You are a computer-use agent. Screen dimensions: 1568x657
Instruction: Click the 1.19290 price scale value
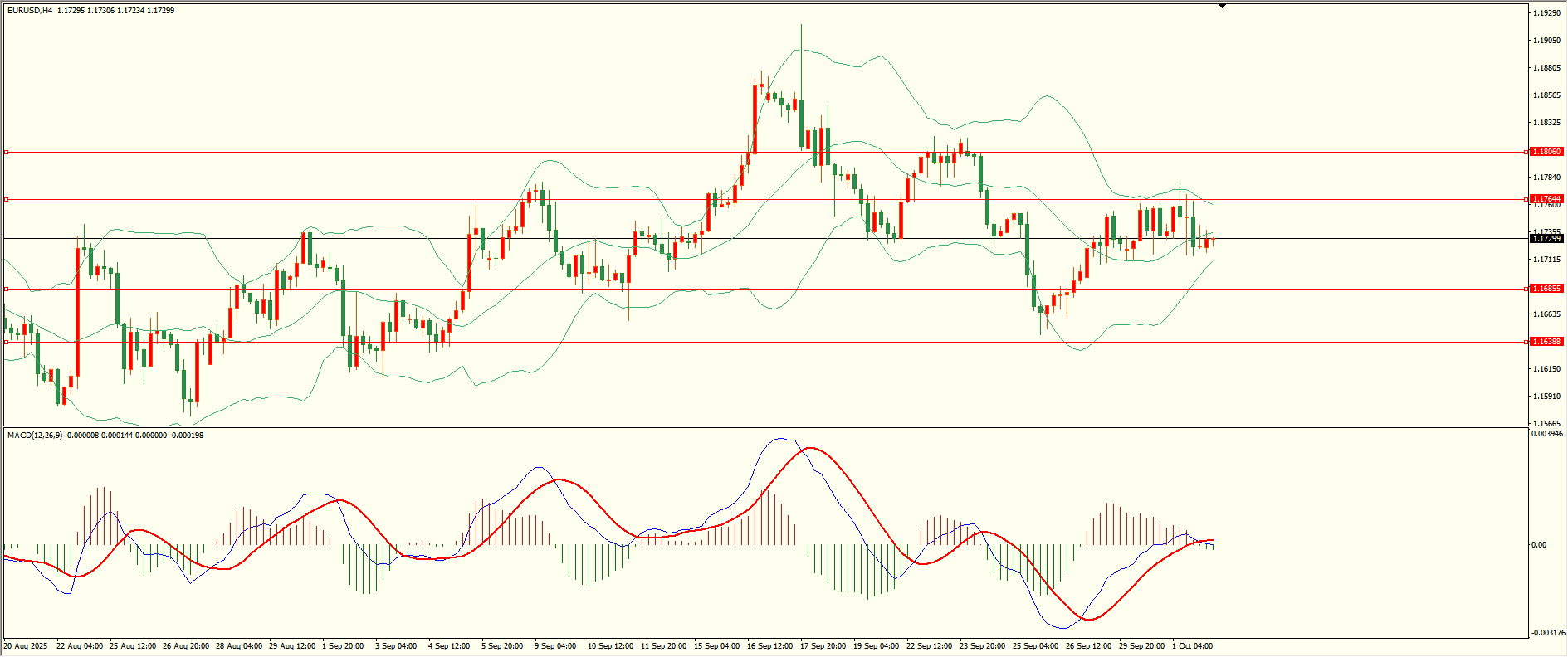(x=1546, y=13)
